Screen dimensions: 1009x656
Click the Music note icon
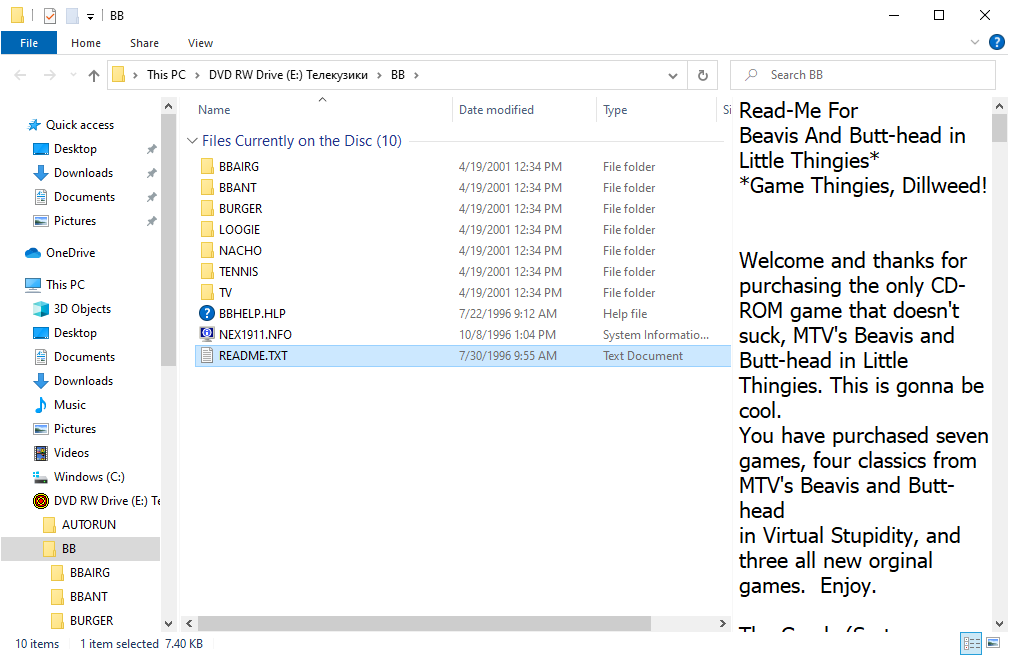coord(41,405)
